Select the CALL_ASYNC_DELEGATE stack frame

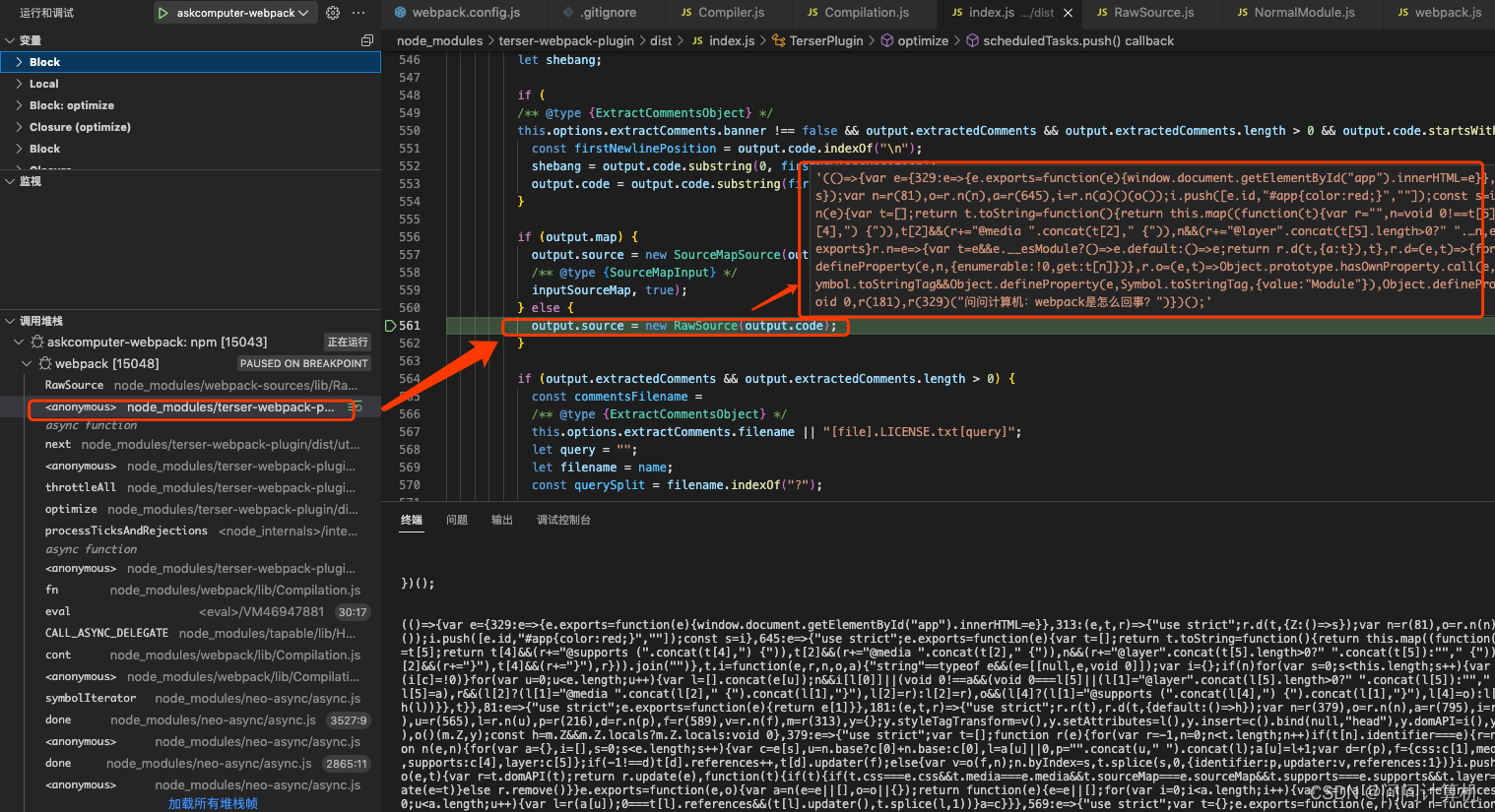pos(190,634)
